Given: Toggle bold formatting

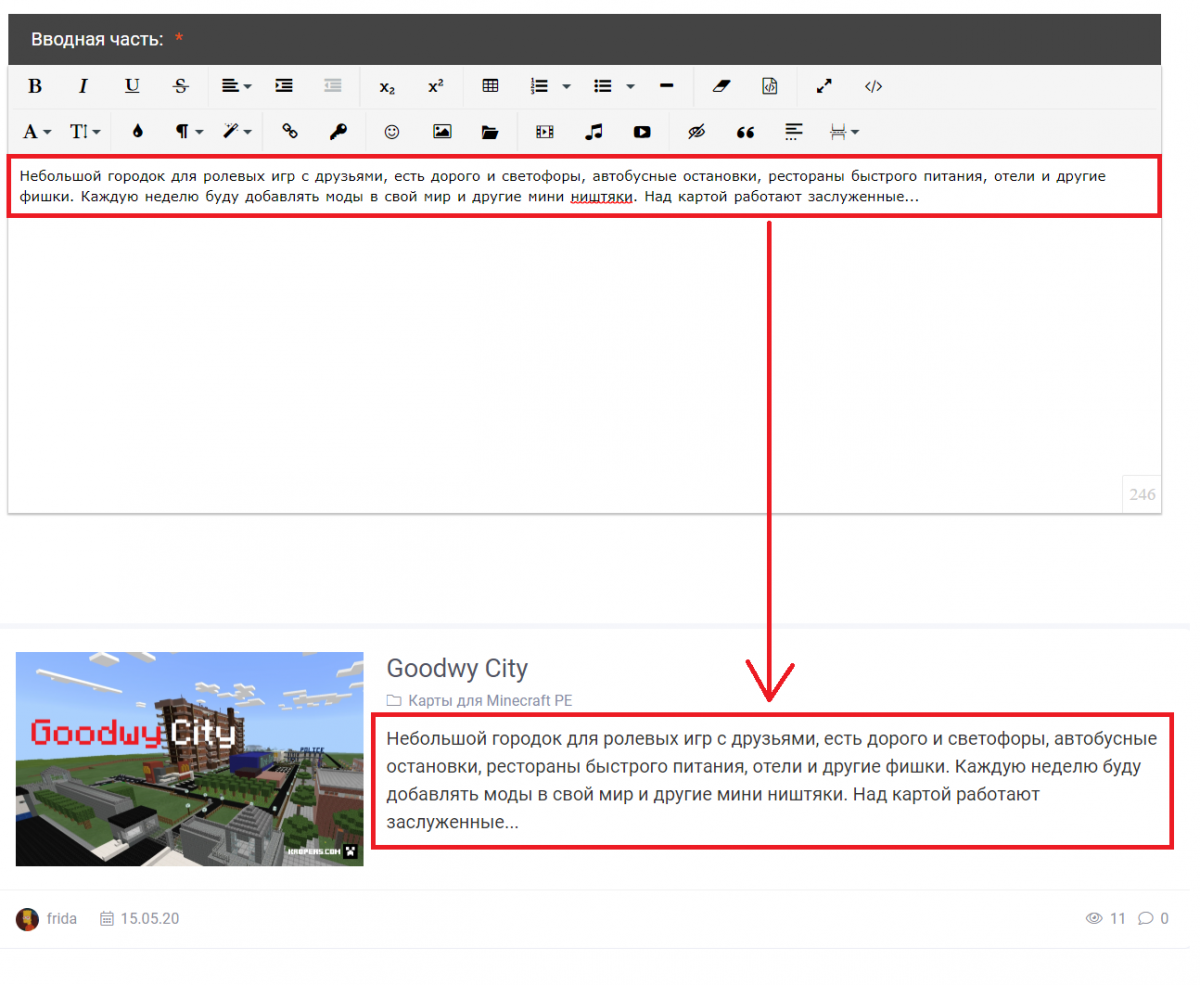Looking at the screenshot, I should pos(35,86).
